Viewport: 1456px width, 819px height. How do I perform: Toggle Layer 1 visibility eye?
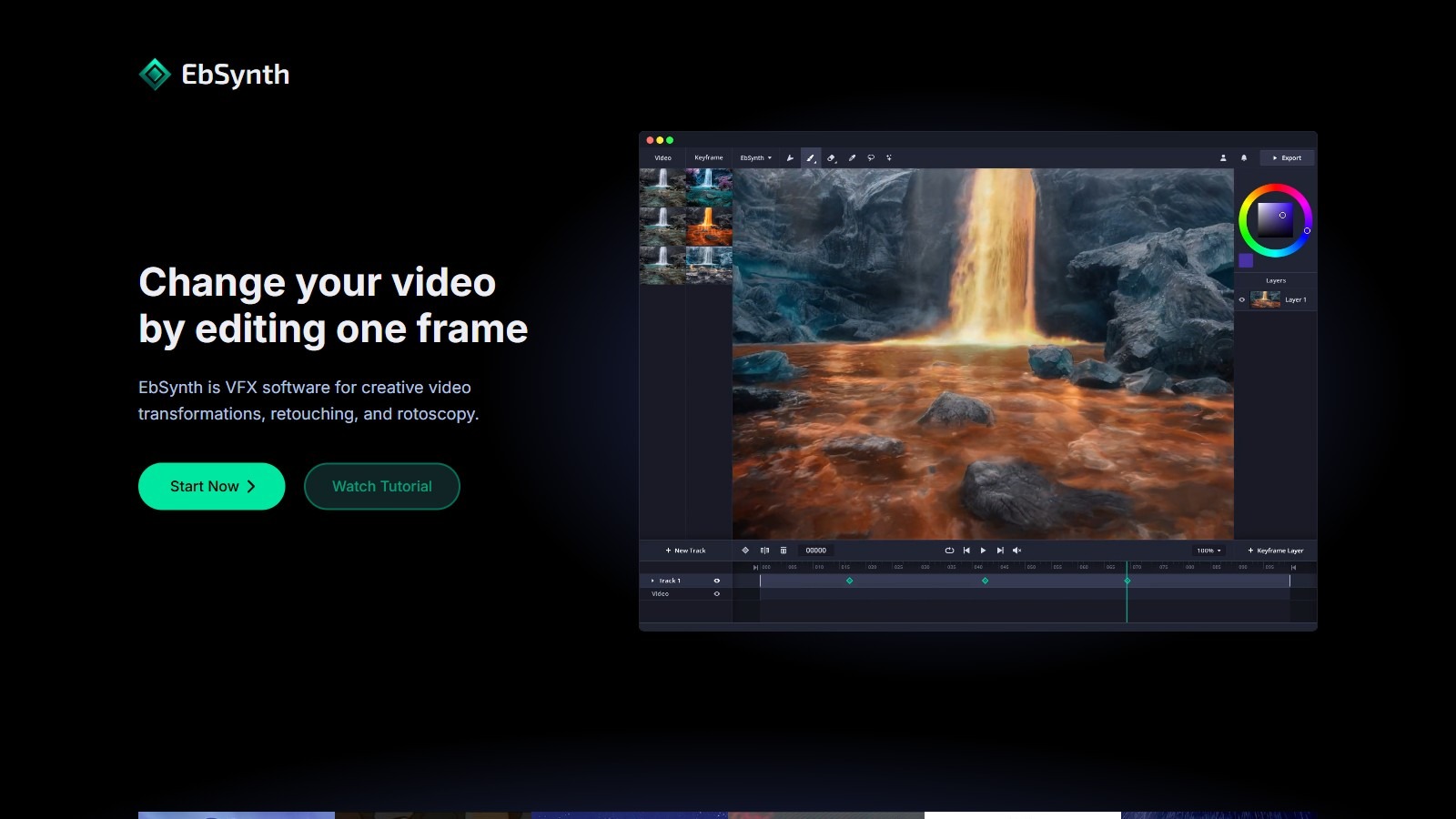click(1242, 299)
